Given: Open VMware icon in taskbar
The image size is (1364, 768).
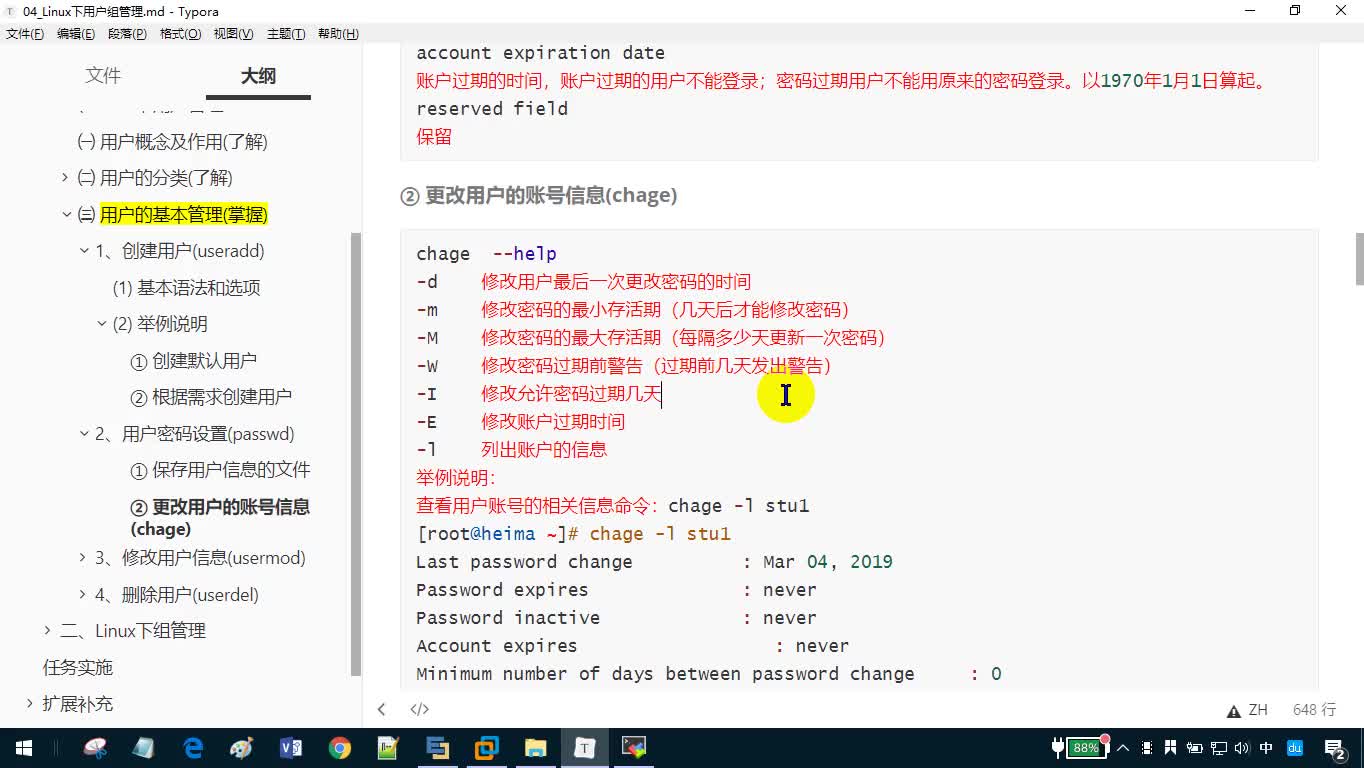Looking at the screenshot, I should click(x=487, y=747).
